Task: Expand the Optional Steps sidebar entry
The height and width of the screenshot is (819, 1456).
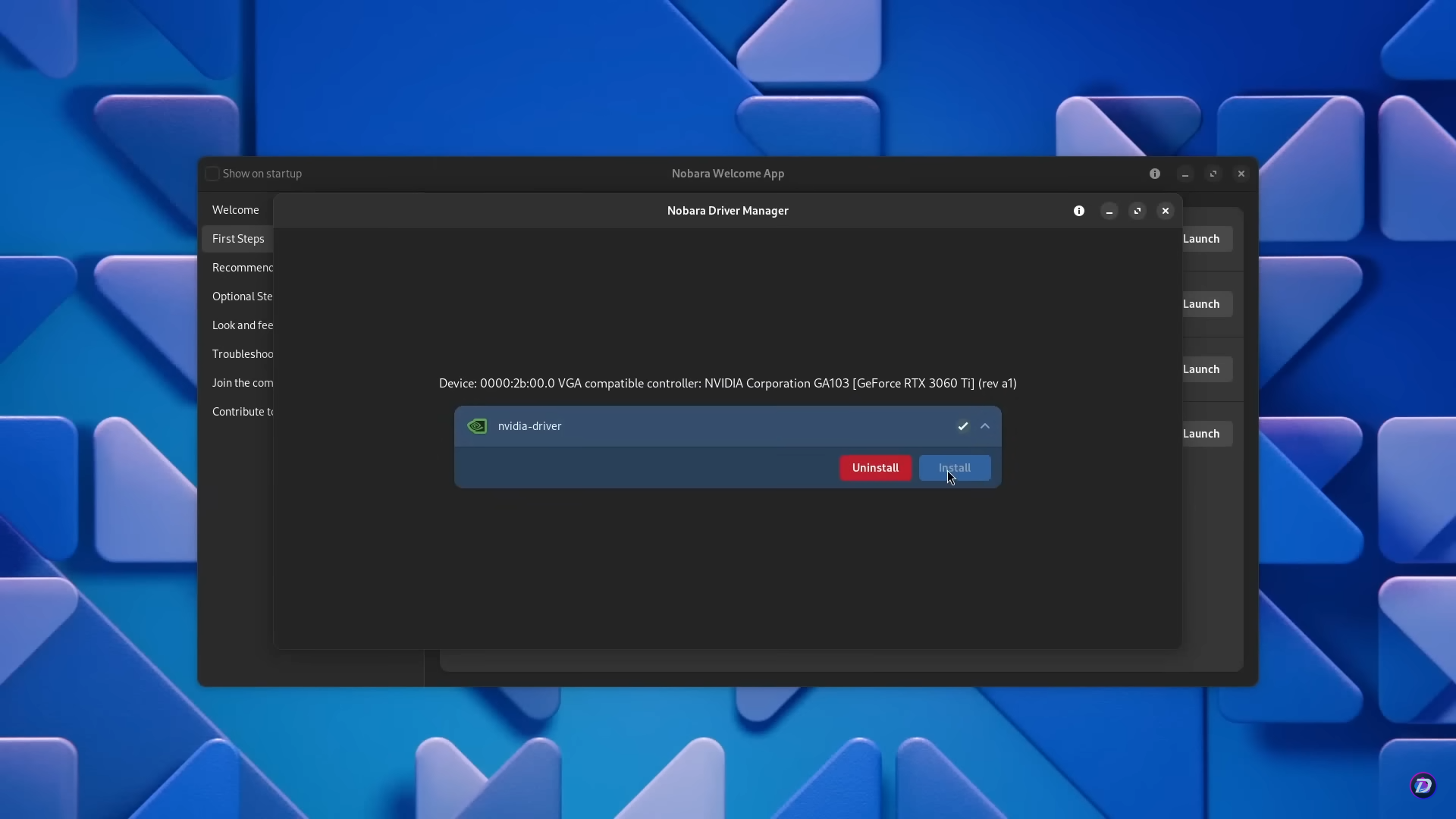Action: pos(242,296)
